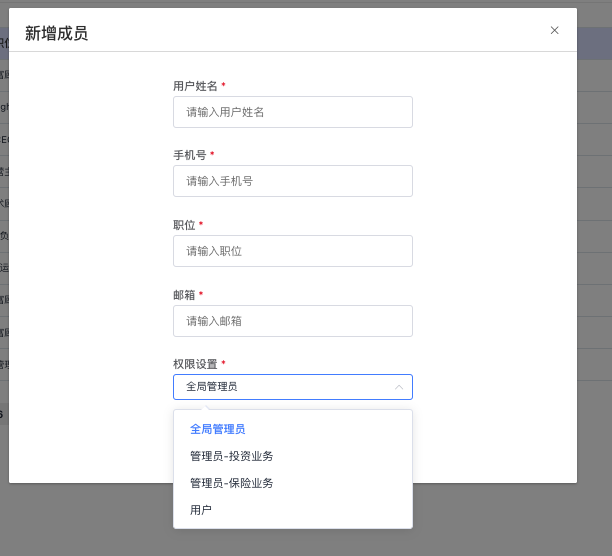
Task: Choose the 用户 role option
Action: click(201, 510)
